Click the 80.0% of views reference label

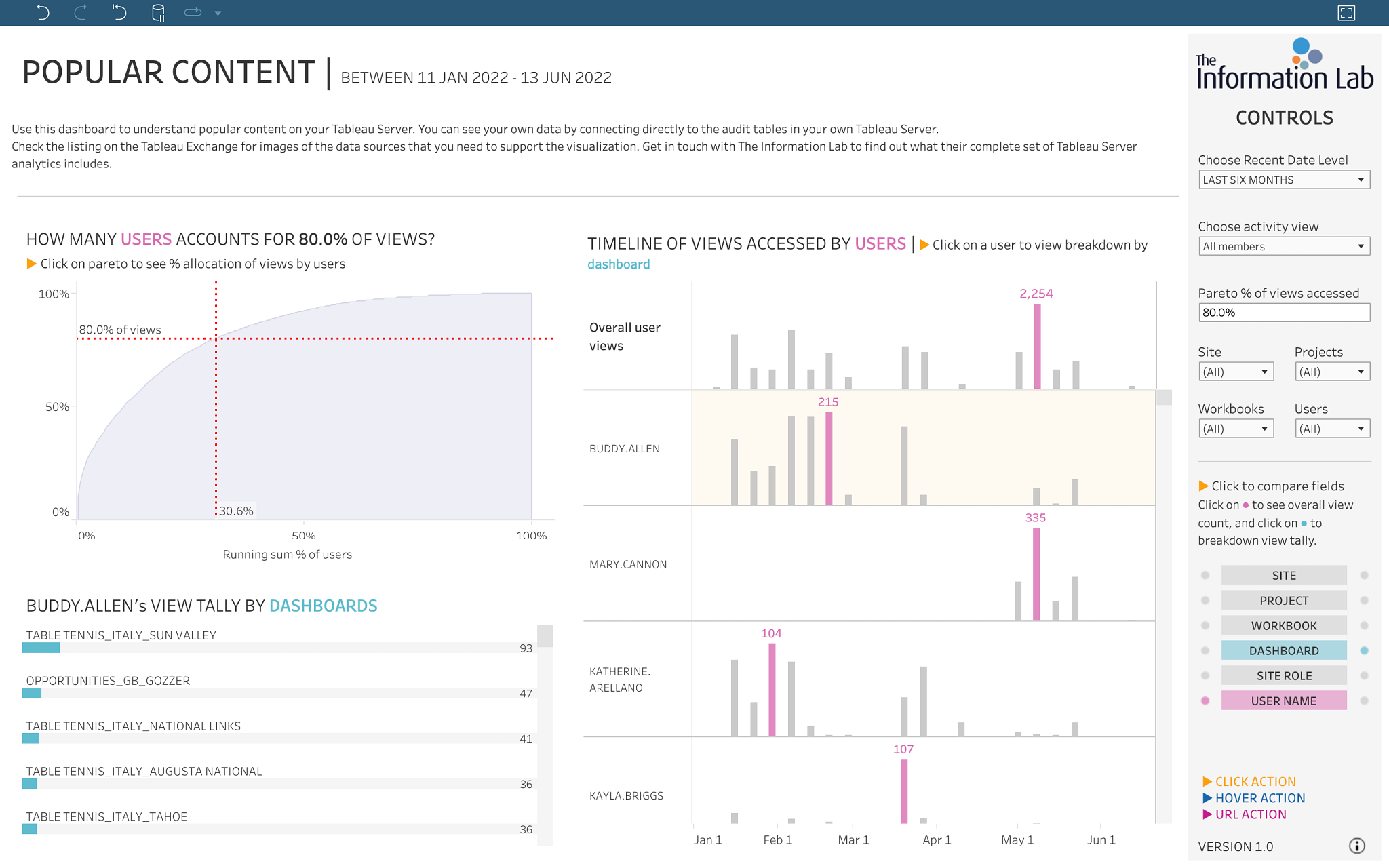(x=120, y=330)
